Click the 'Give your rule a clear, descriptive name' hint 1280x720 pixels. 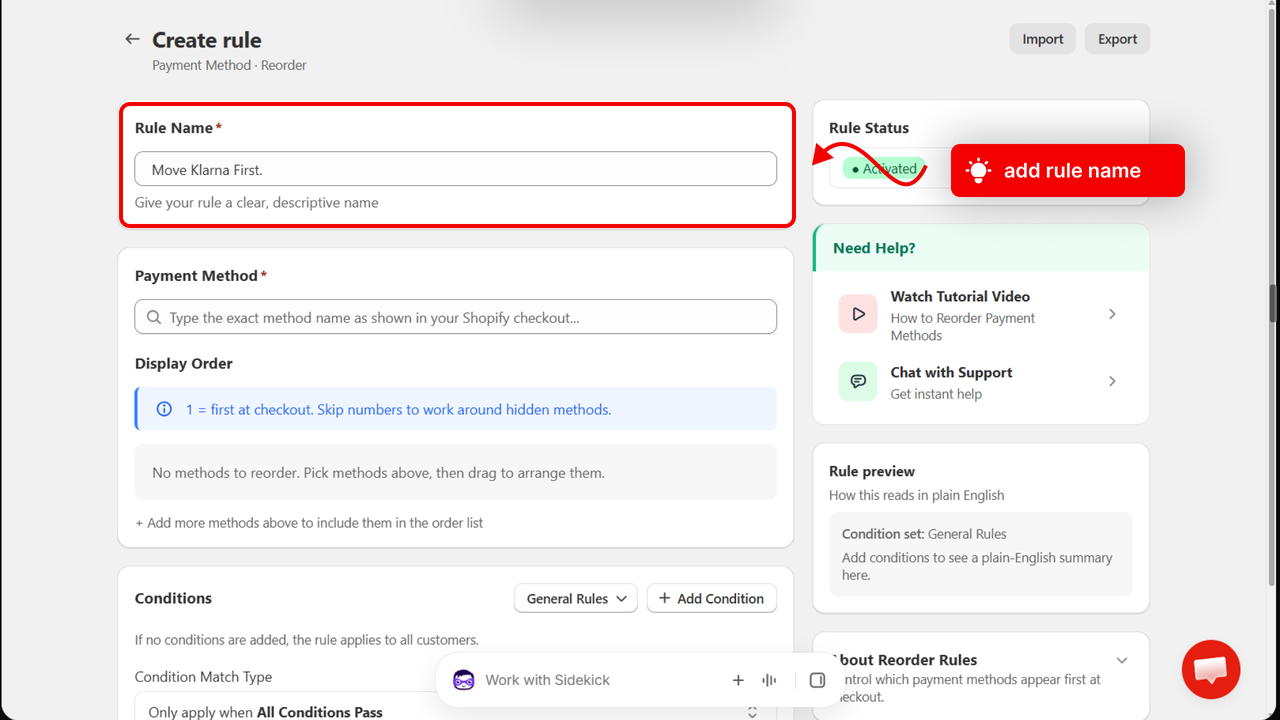click(x=257, y=202)
